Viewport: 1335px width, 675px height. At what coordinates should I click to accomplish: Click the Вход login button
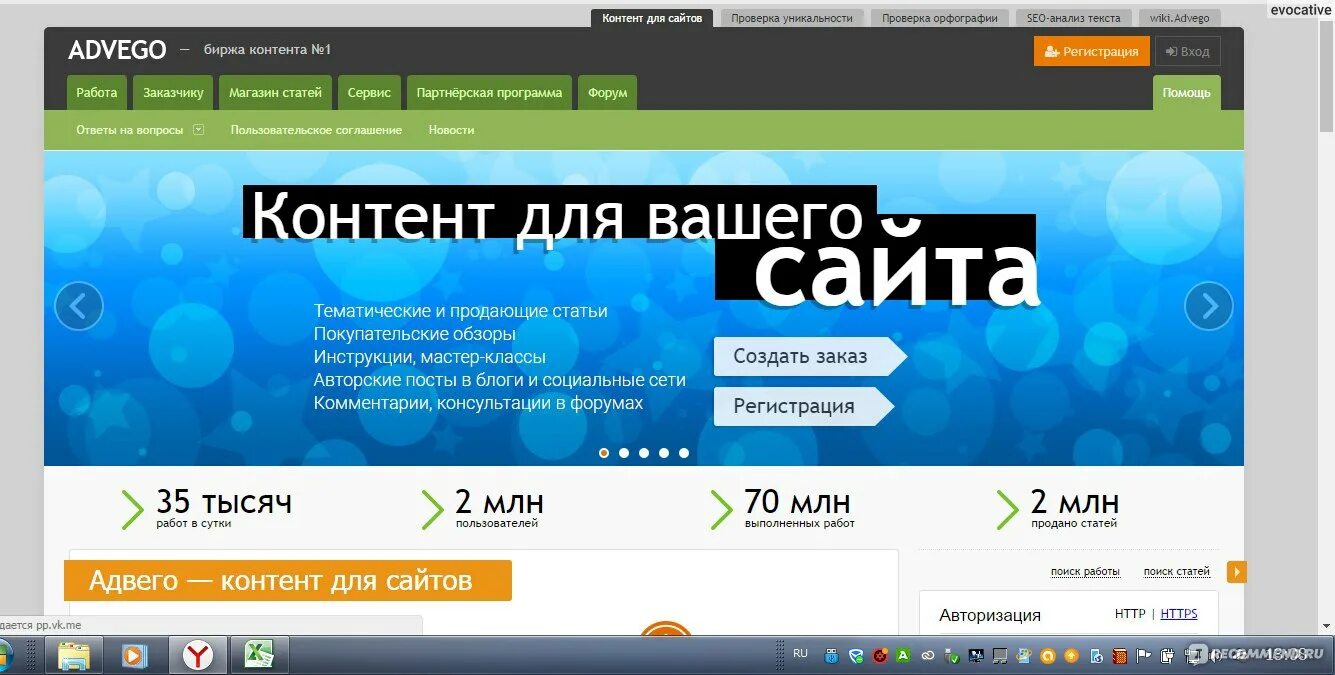point(1187,51)
